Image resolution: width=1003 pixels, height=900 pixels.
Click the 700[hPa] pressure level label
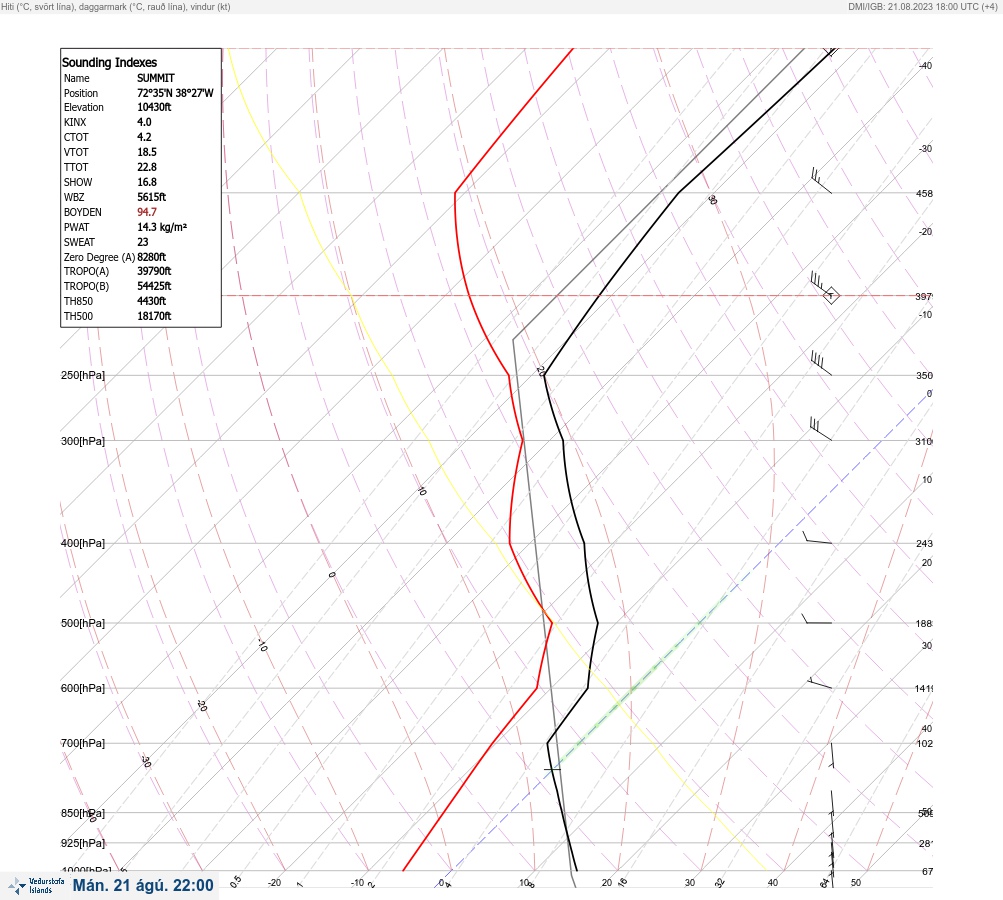tap(83, 743)
